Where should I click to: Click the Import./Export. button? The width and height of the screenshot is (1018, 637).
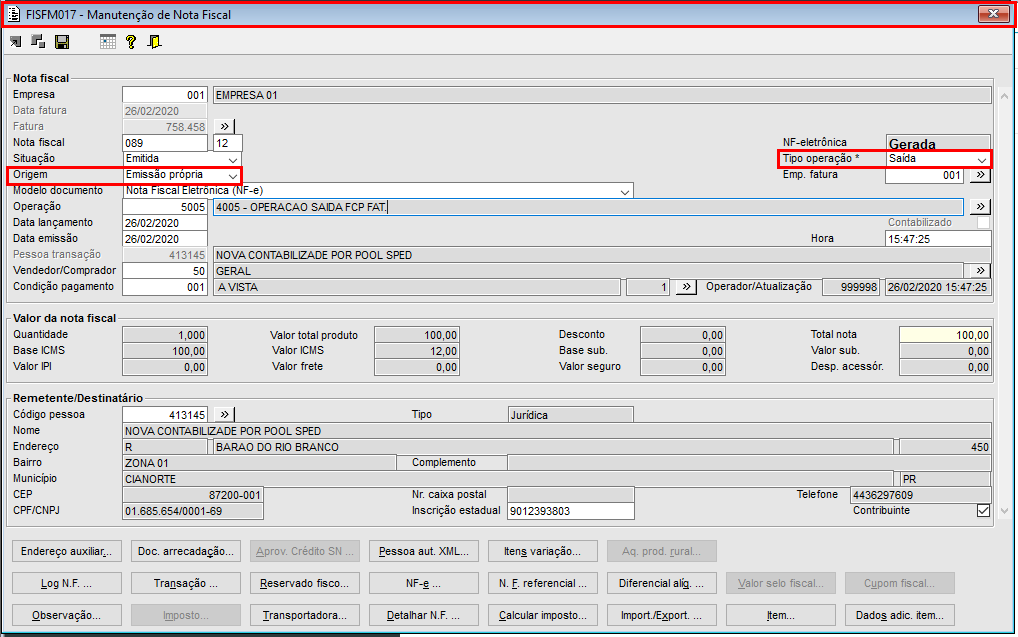[662, 615]
